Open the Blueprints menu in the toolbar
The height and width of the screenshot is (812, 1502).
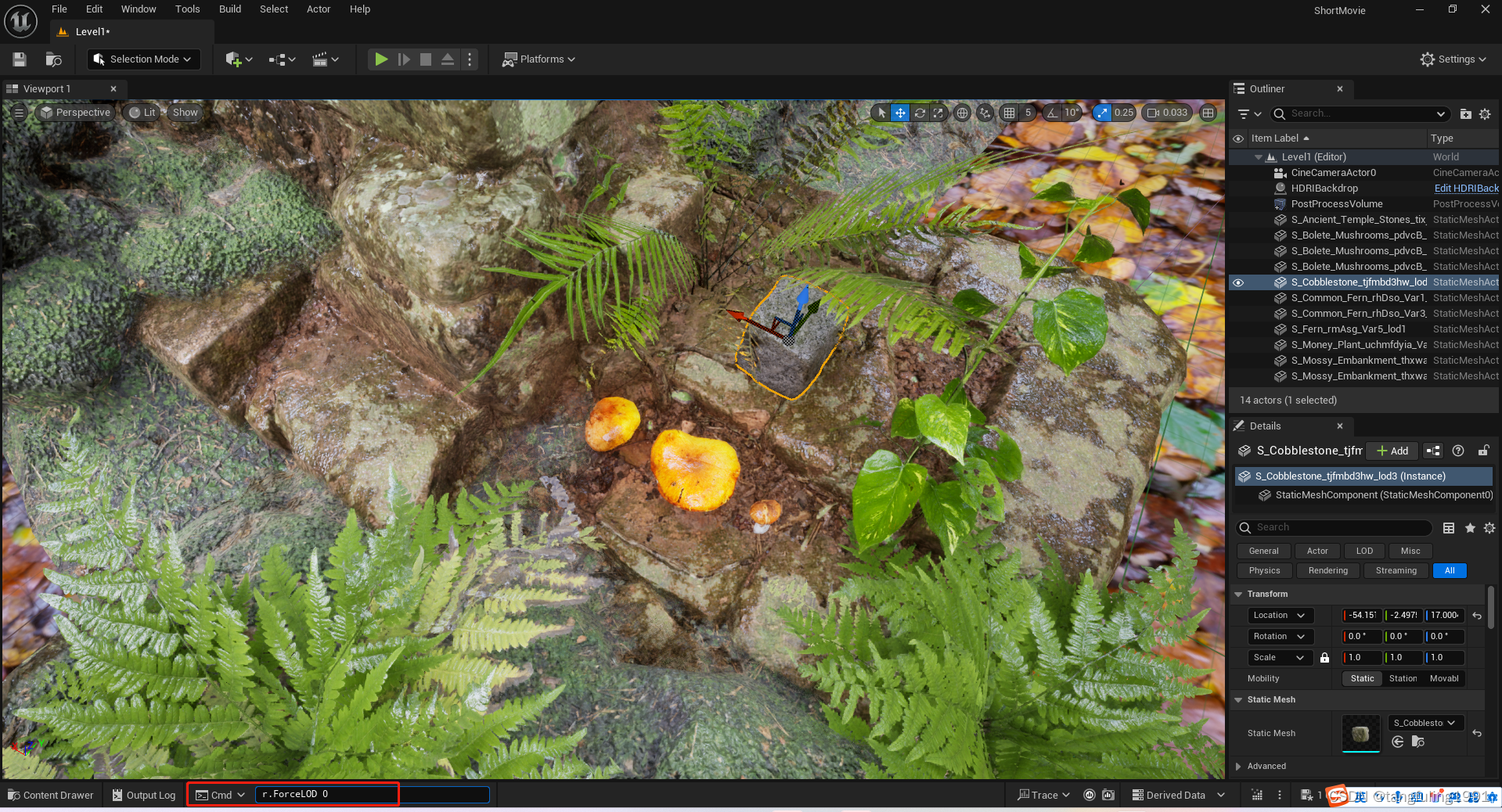282,59
